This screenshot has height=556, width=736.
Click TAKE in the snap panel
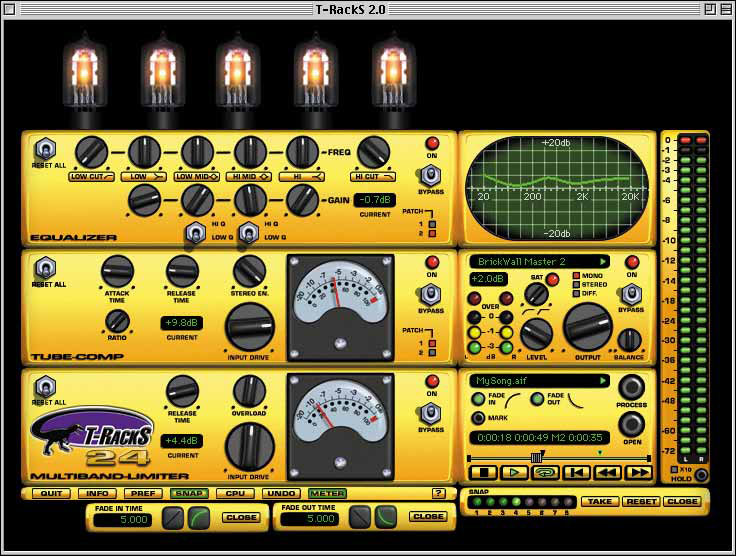599,502
